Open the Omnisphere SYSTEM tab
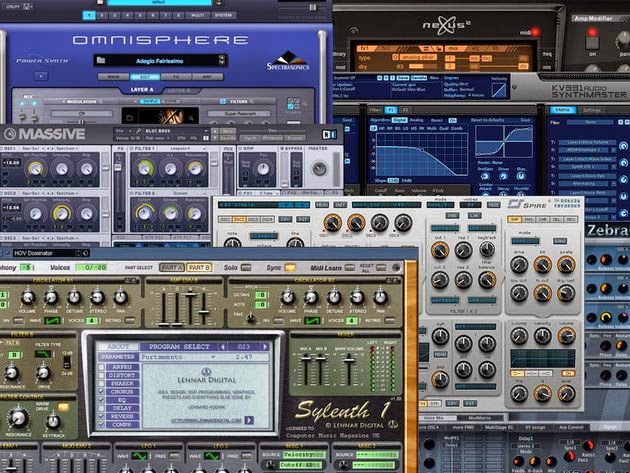 point(223,15)
